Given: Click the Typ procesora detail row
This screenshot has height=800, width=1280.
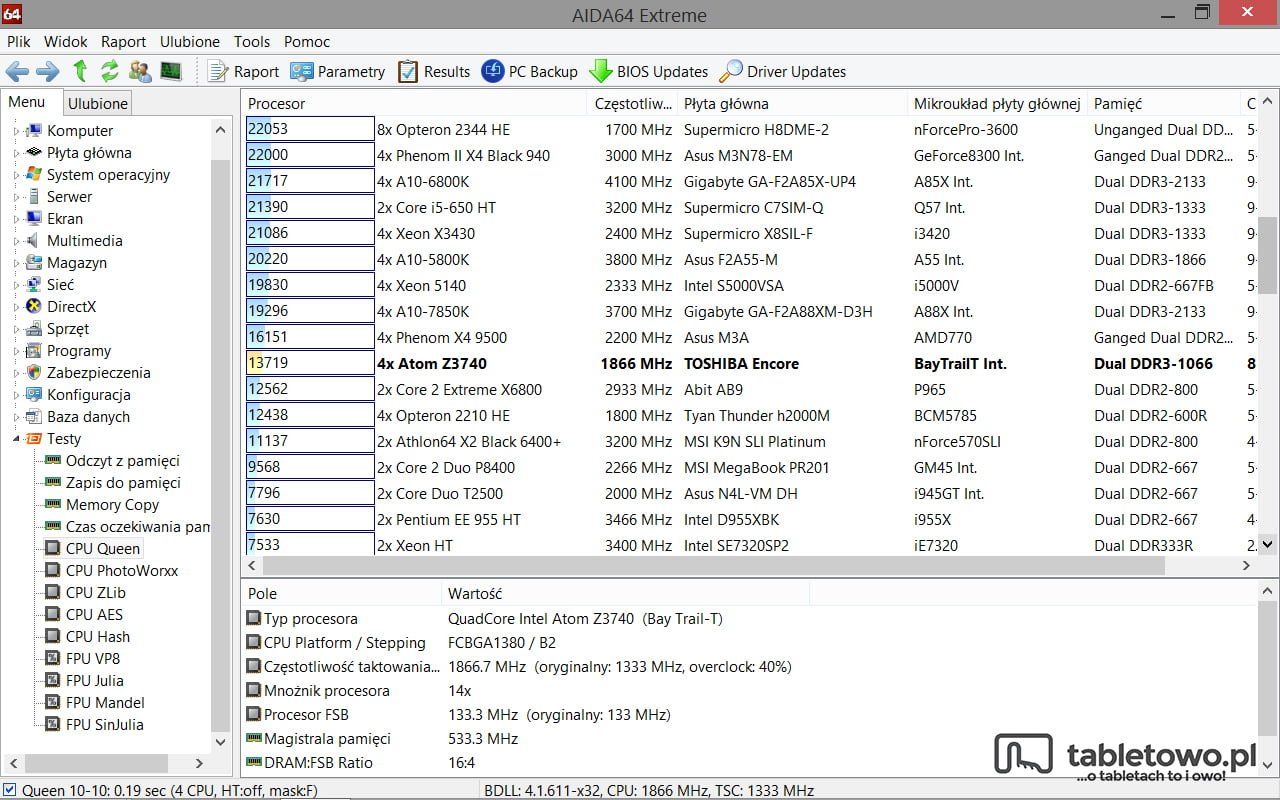Looking at the screenshot, I should click(x=750, y=619).
